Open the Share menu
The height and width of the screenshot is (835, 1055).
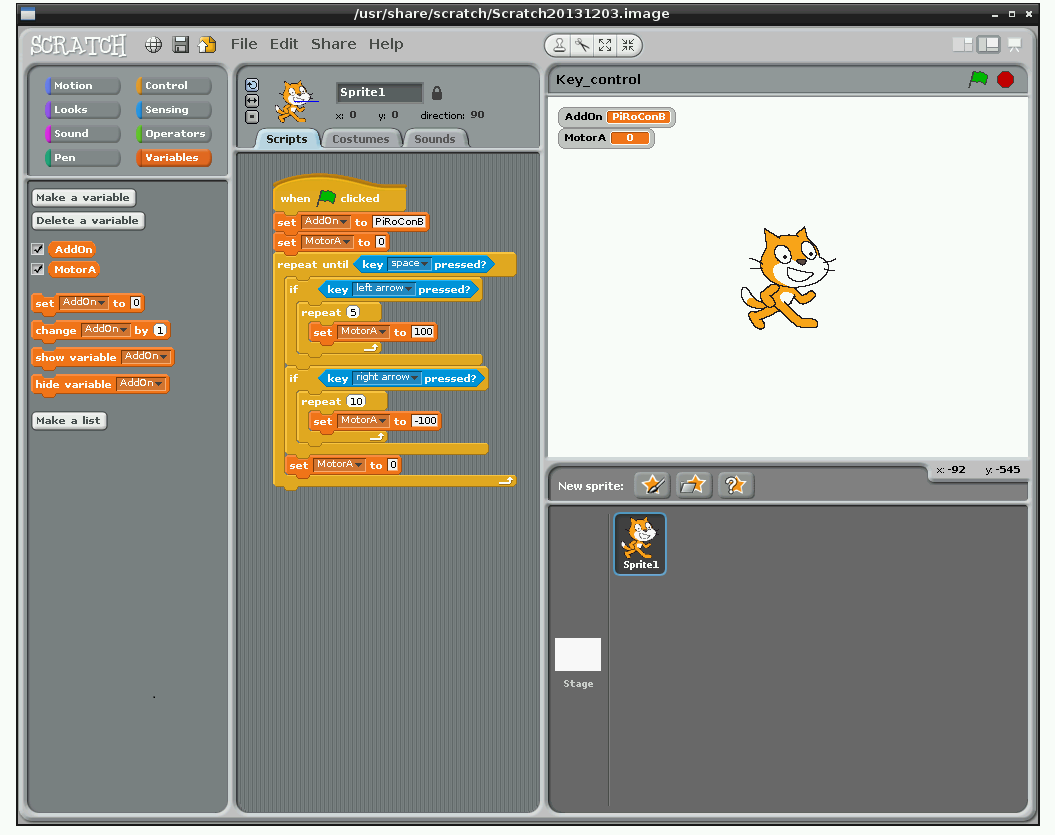333,44
